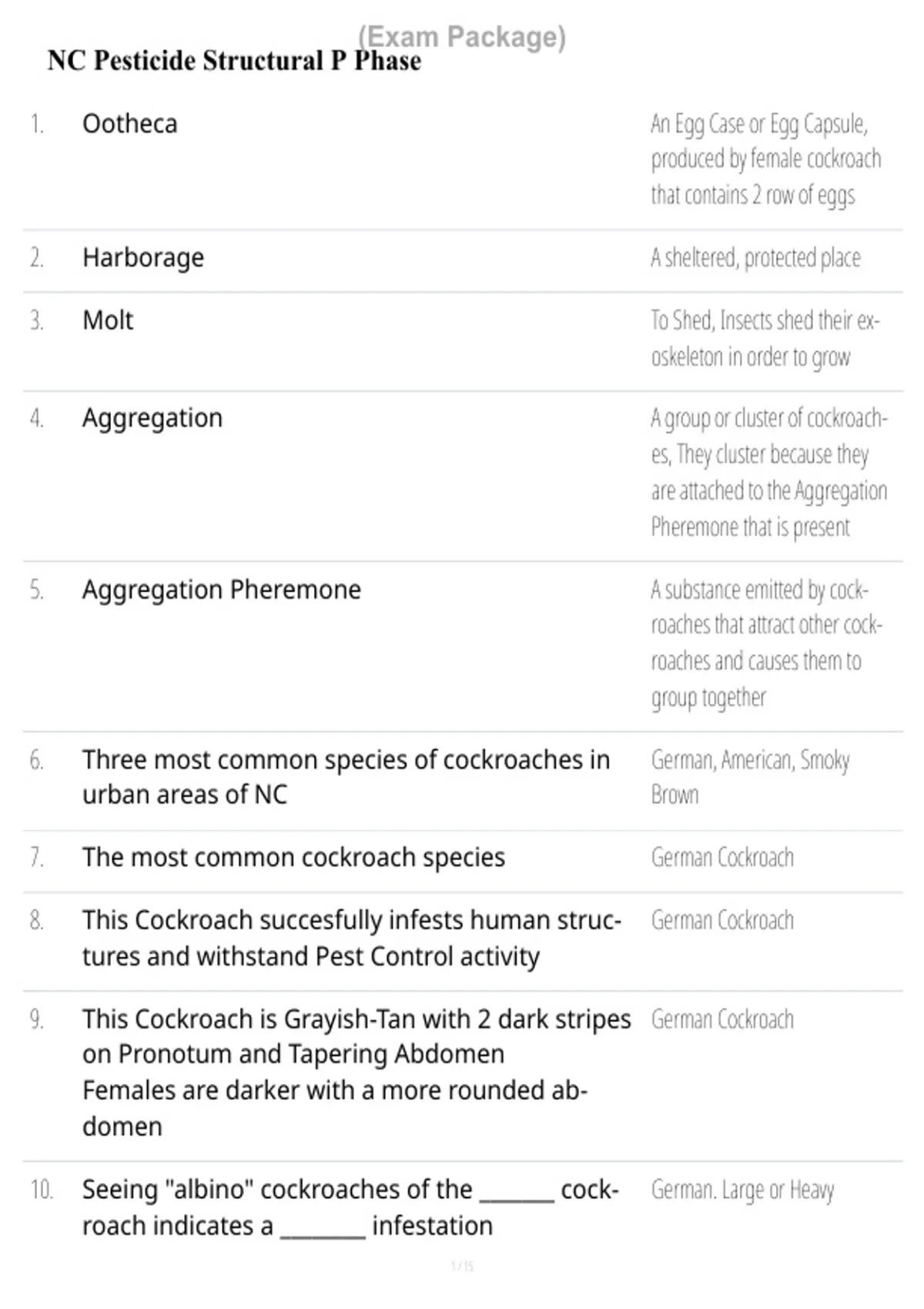Select the 'German, American, Smoky Brown' answer
The image size is (924, 1309).
click(751, 777)
